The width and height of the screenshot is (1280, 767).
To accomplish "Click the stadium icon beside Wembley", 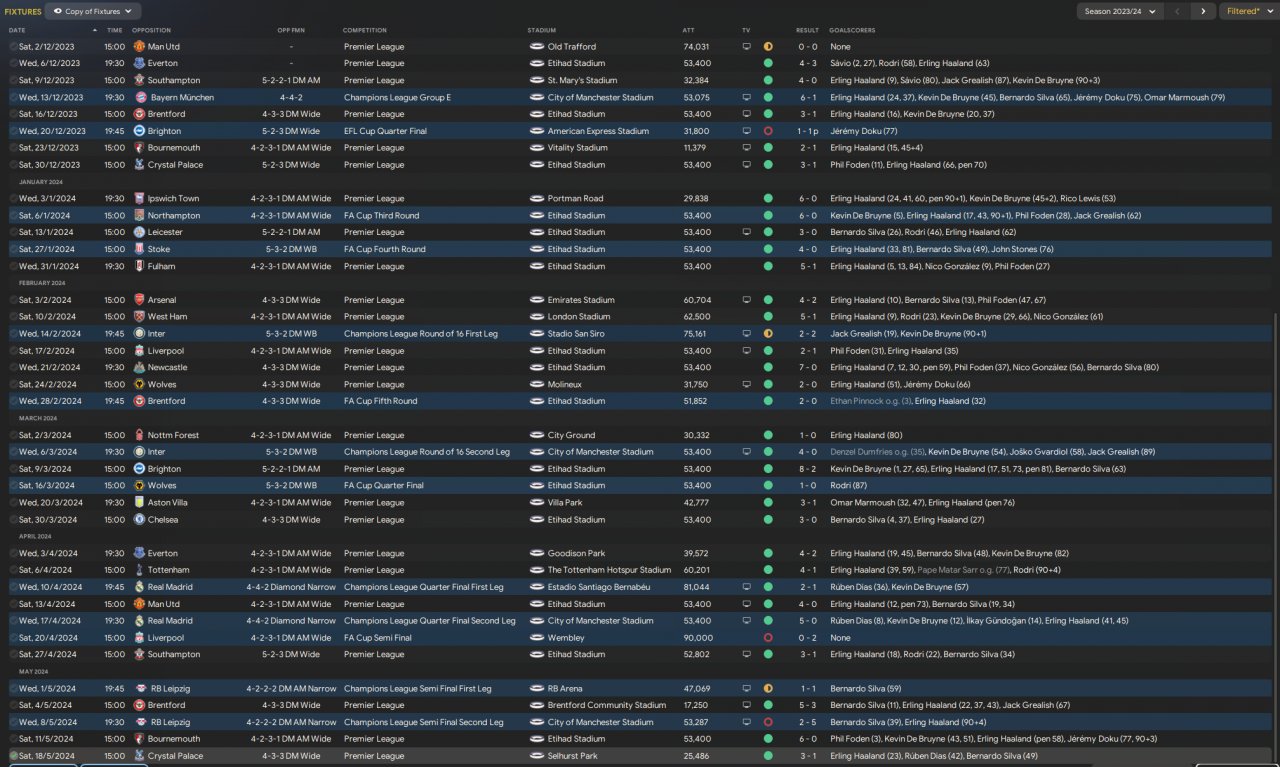I will pos(536,638).
